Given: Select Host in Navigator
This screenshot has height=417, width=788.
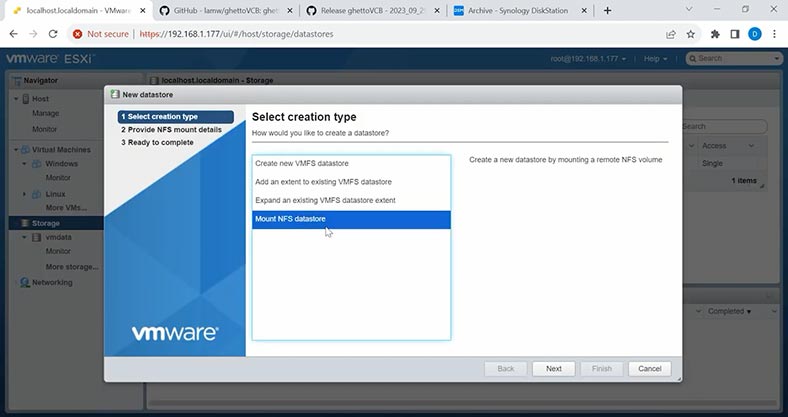Looking at the screenshot, I should point(40,99).
